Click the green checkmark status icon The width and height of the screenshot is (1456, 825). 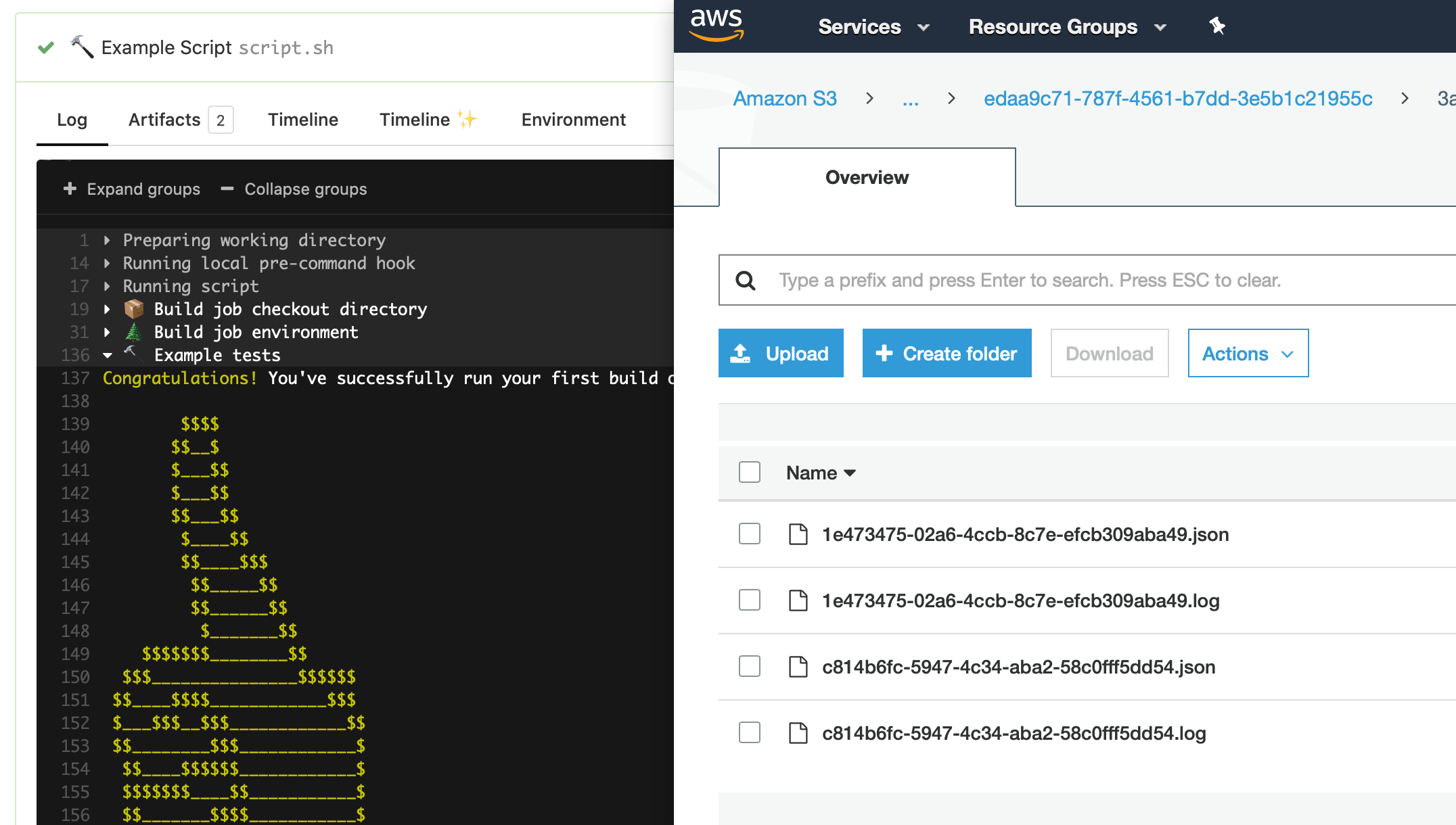tap(46, 47)
